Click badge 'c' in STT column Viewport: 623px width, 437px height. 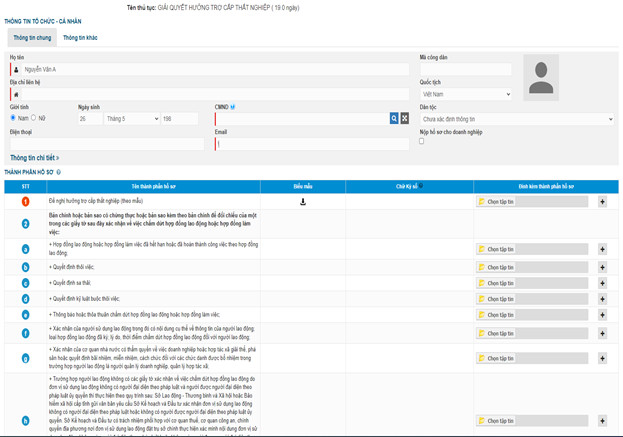tap(25, 283)
